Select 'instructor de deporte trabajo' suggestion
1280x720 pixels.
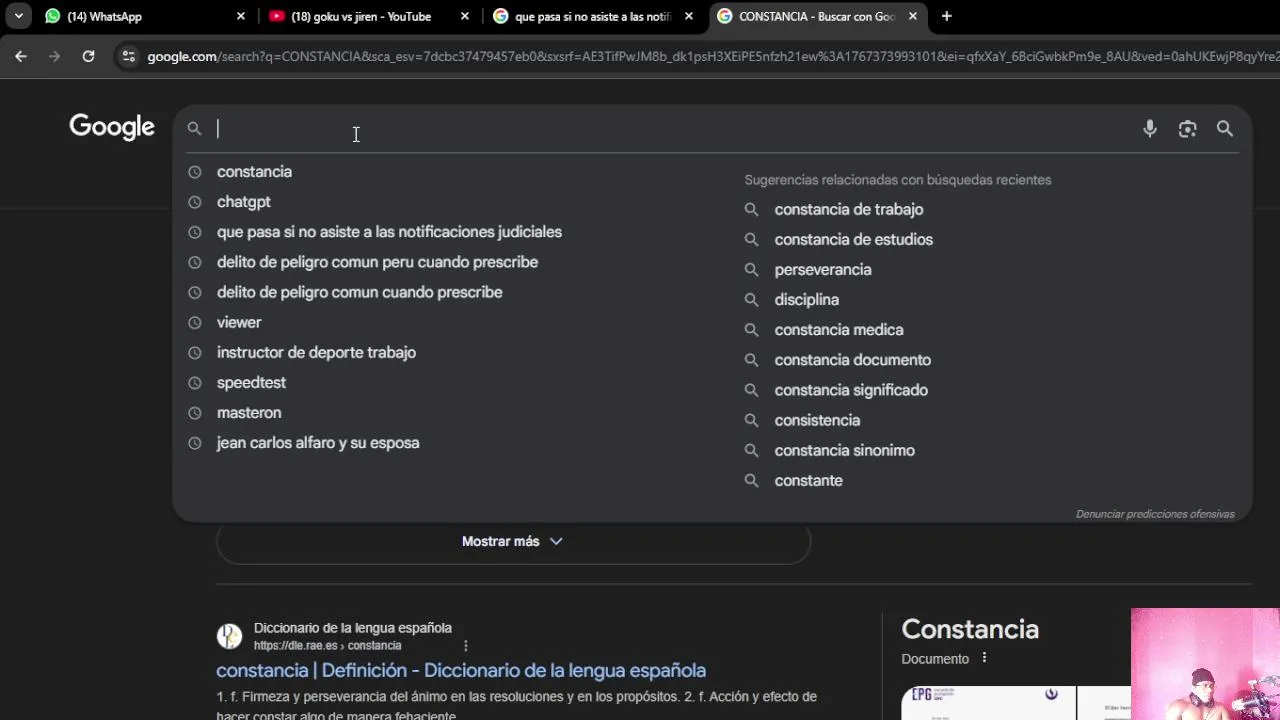[316, 352]
